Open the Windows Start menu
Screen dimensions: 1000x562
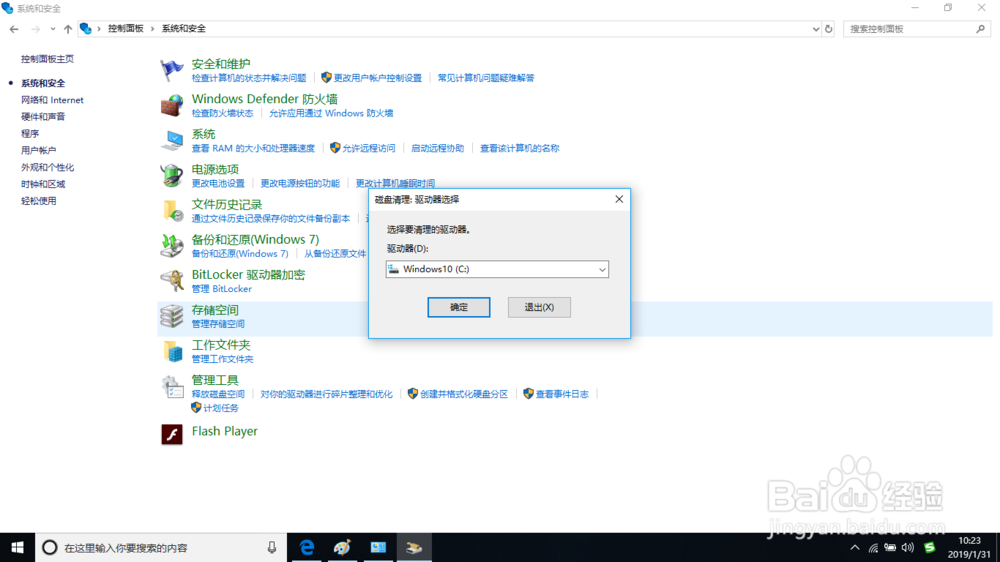(x=17, y=547)
